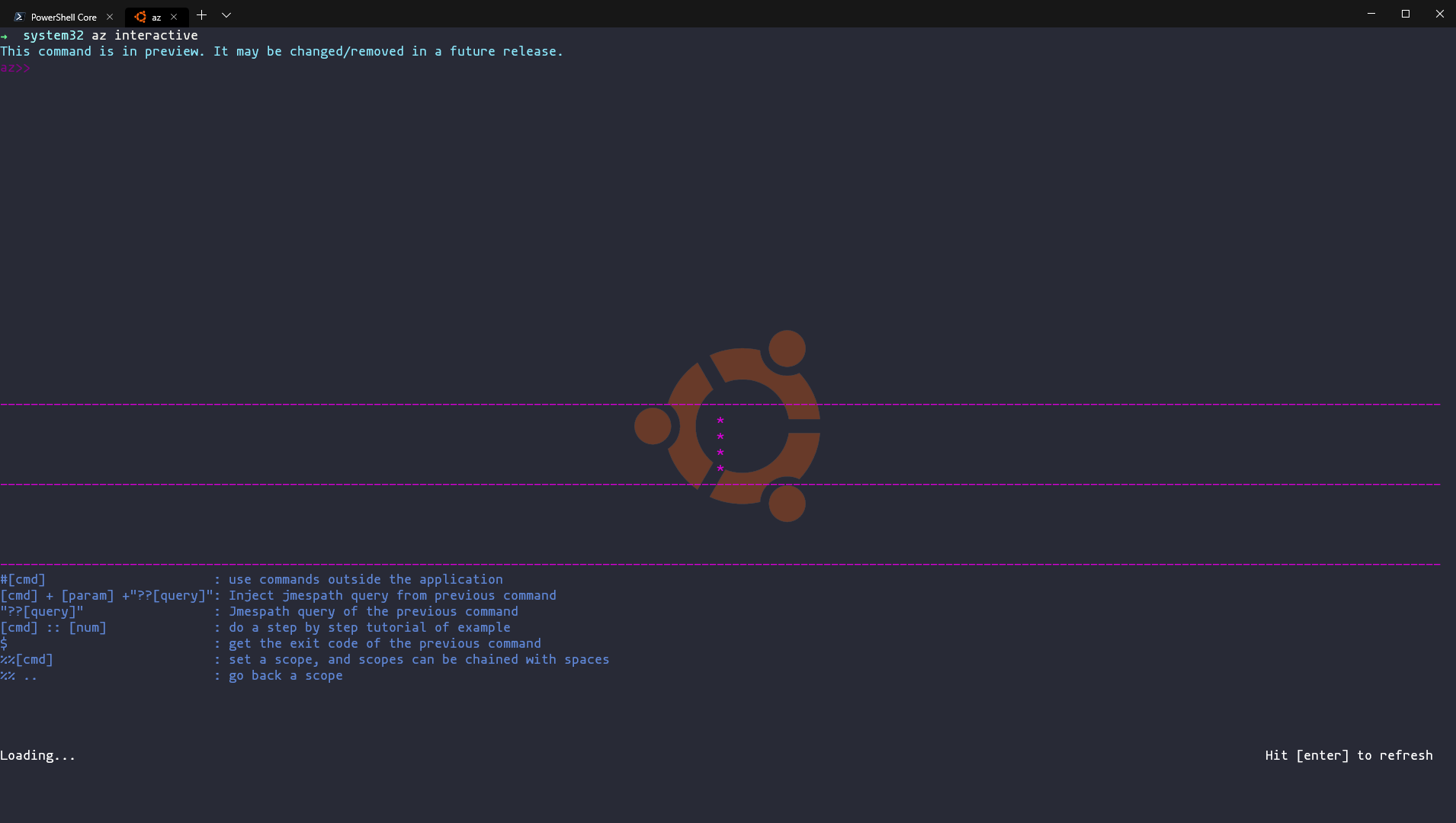
Task: Click 'set a scope' description text
Action: 419,659
